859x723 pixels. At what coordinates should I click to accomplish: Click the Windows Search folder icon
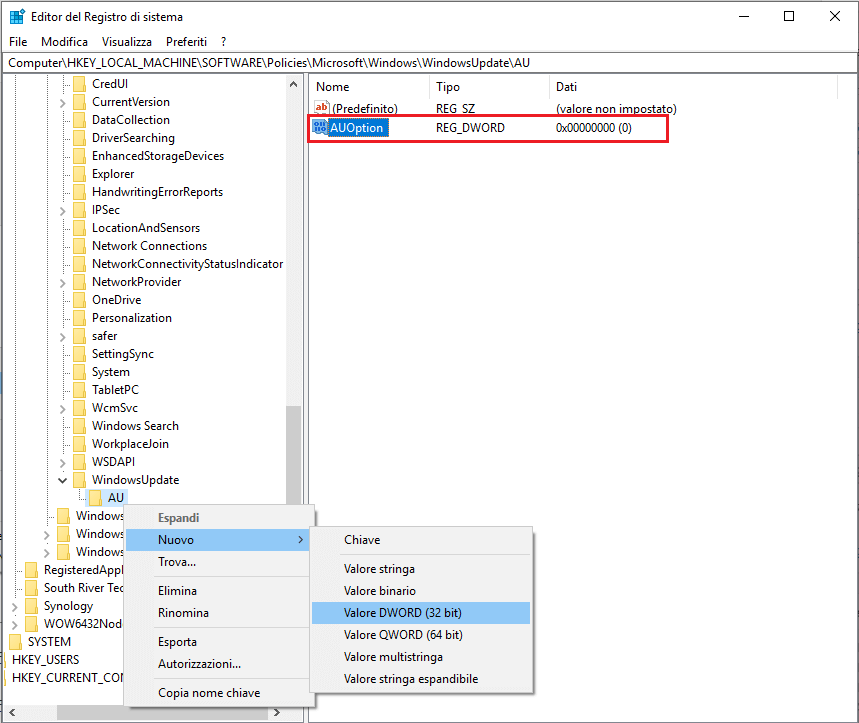79,426
